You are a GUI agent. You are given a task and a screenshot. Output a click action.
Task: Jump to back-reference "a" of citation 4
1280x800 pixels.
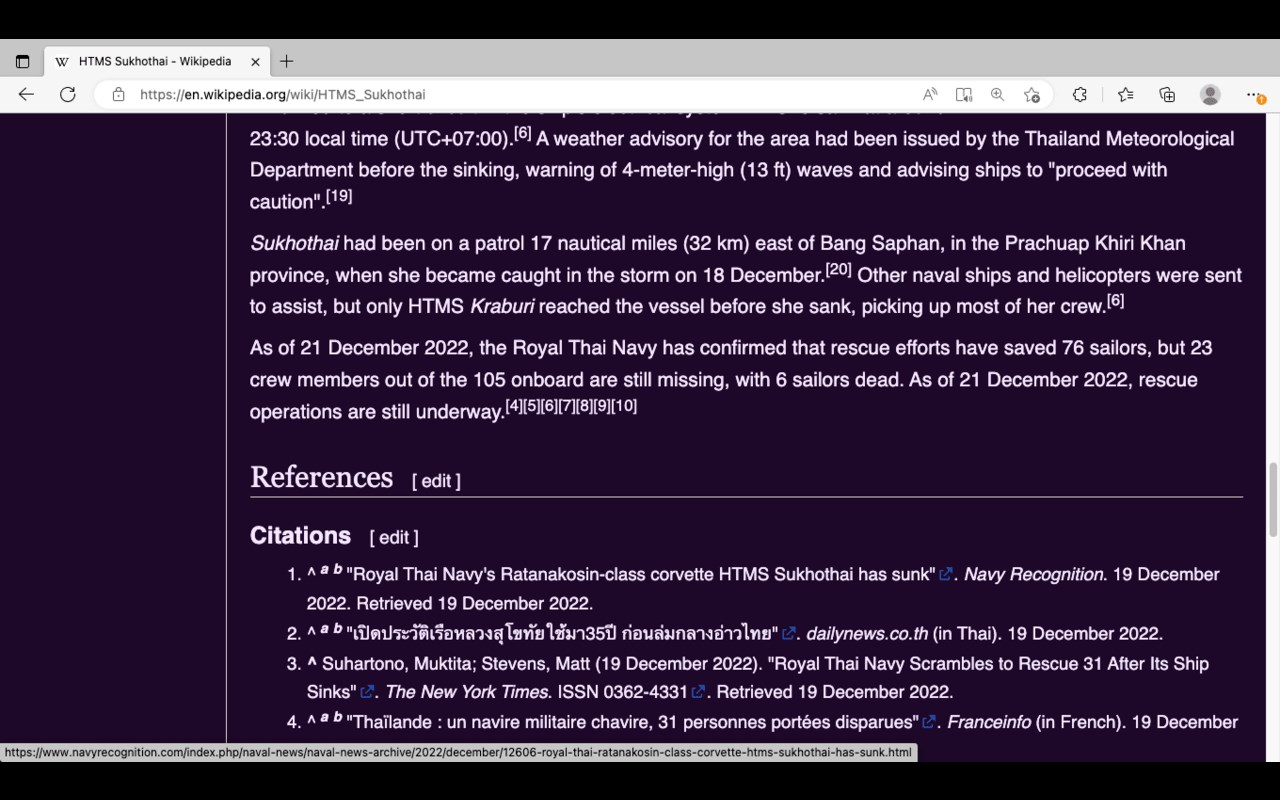[x=324, y=718]
